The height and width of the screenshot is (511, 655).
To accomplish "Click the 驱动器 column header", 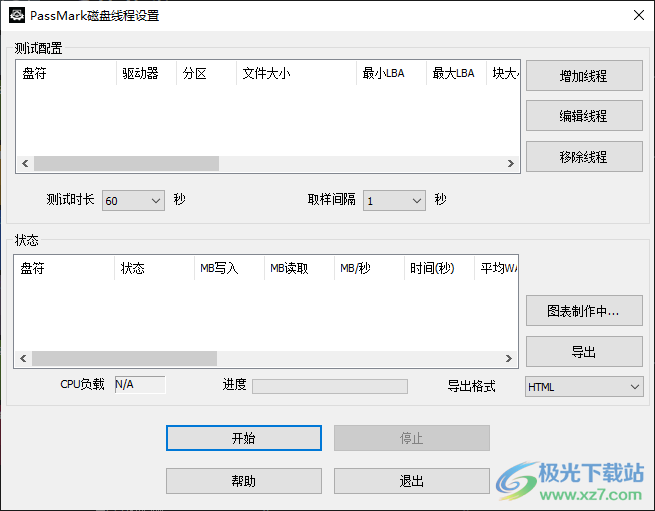I will (147, 73).
